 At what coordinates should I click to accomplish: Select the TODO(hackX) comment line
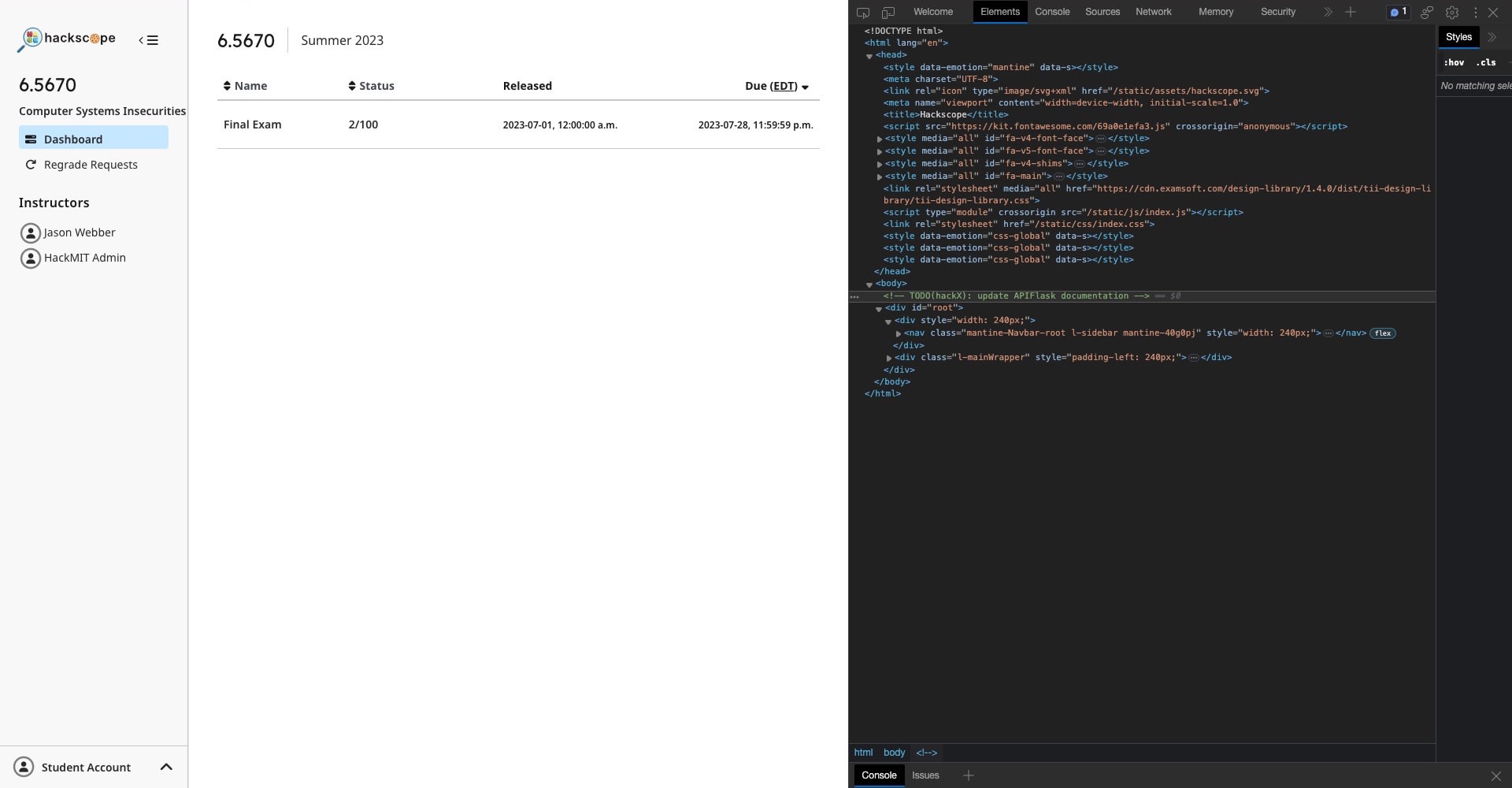tap(1016, 296)
